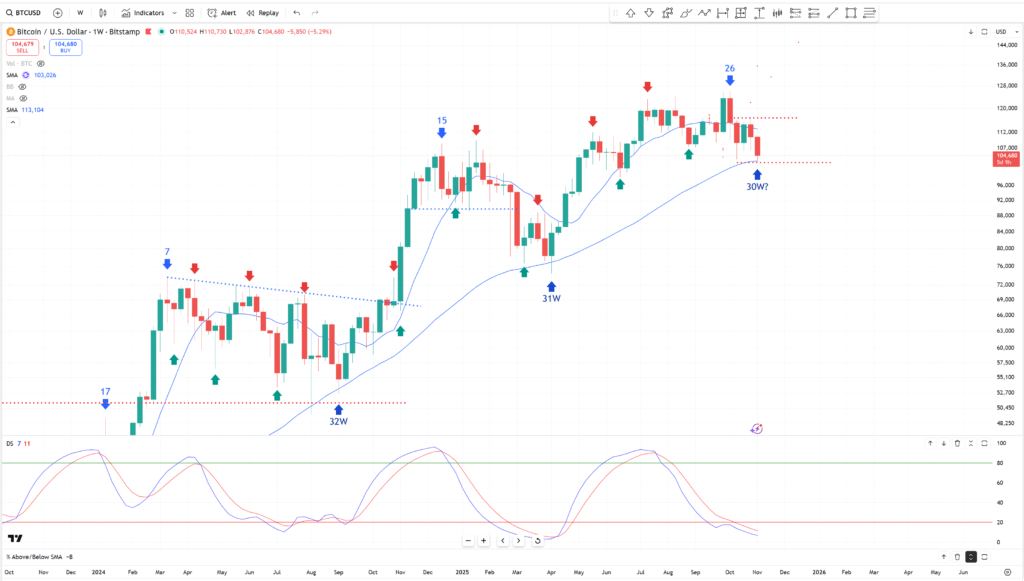Screen dimensions: 1024x581
Task: Select the rectangle drawing tool
Action: click(x=851, y=13)
